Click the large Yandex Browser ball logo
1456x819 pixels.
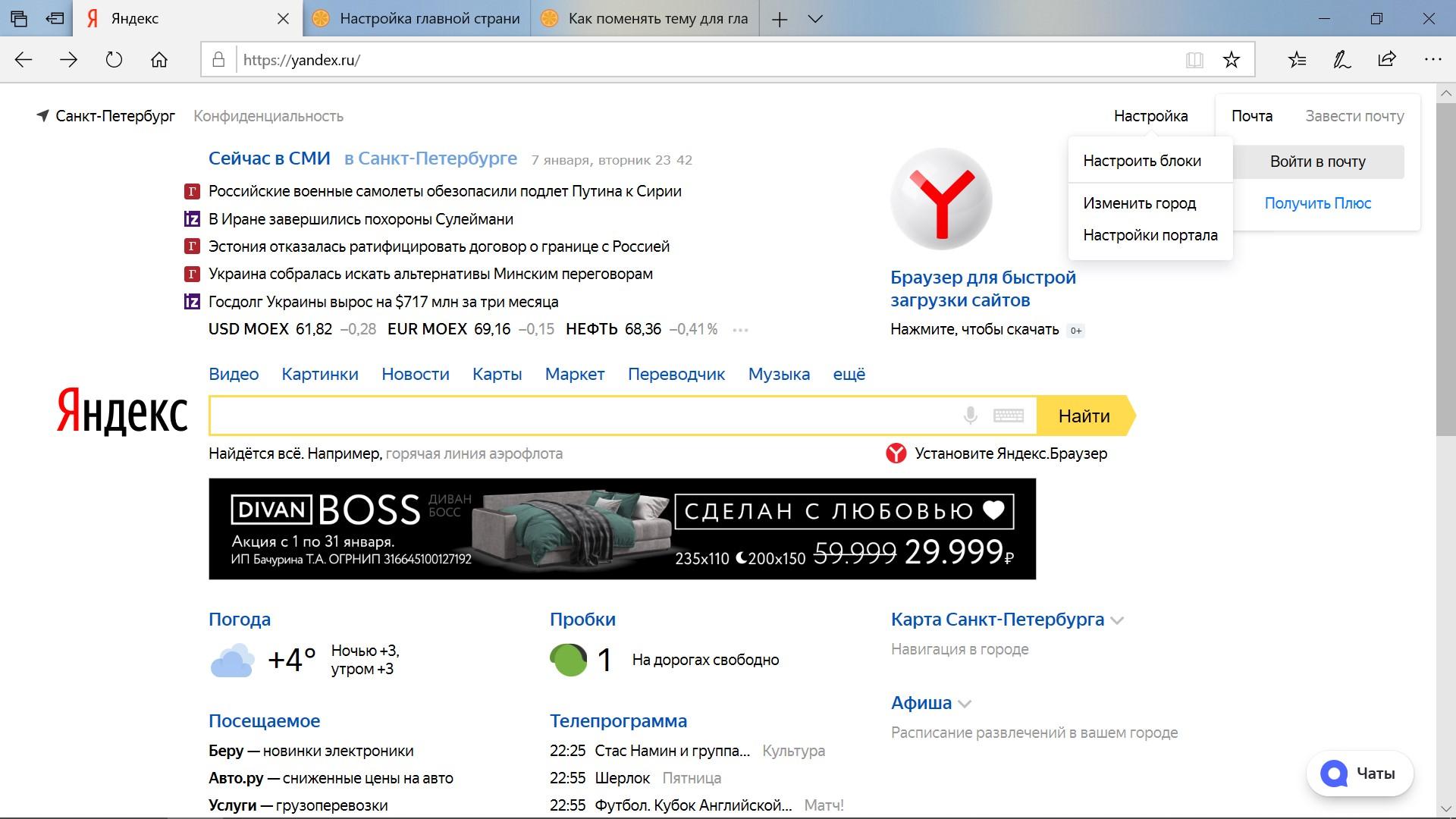click(941, 199)
